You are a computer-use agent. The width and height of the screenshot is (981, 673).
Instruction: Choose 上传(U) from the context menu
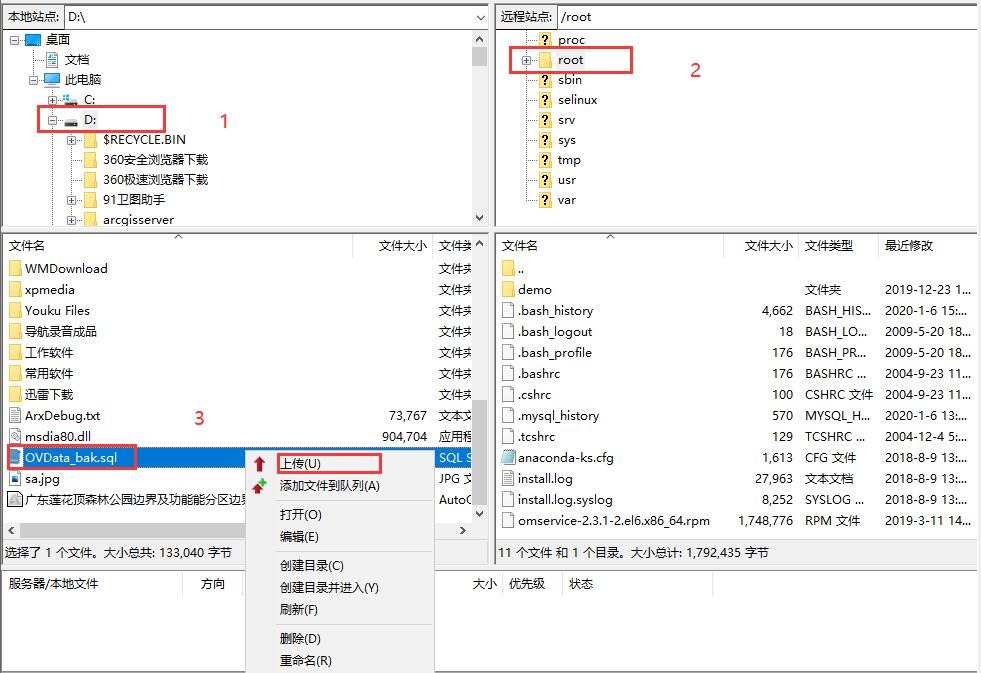point(300,464)
